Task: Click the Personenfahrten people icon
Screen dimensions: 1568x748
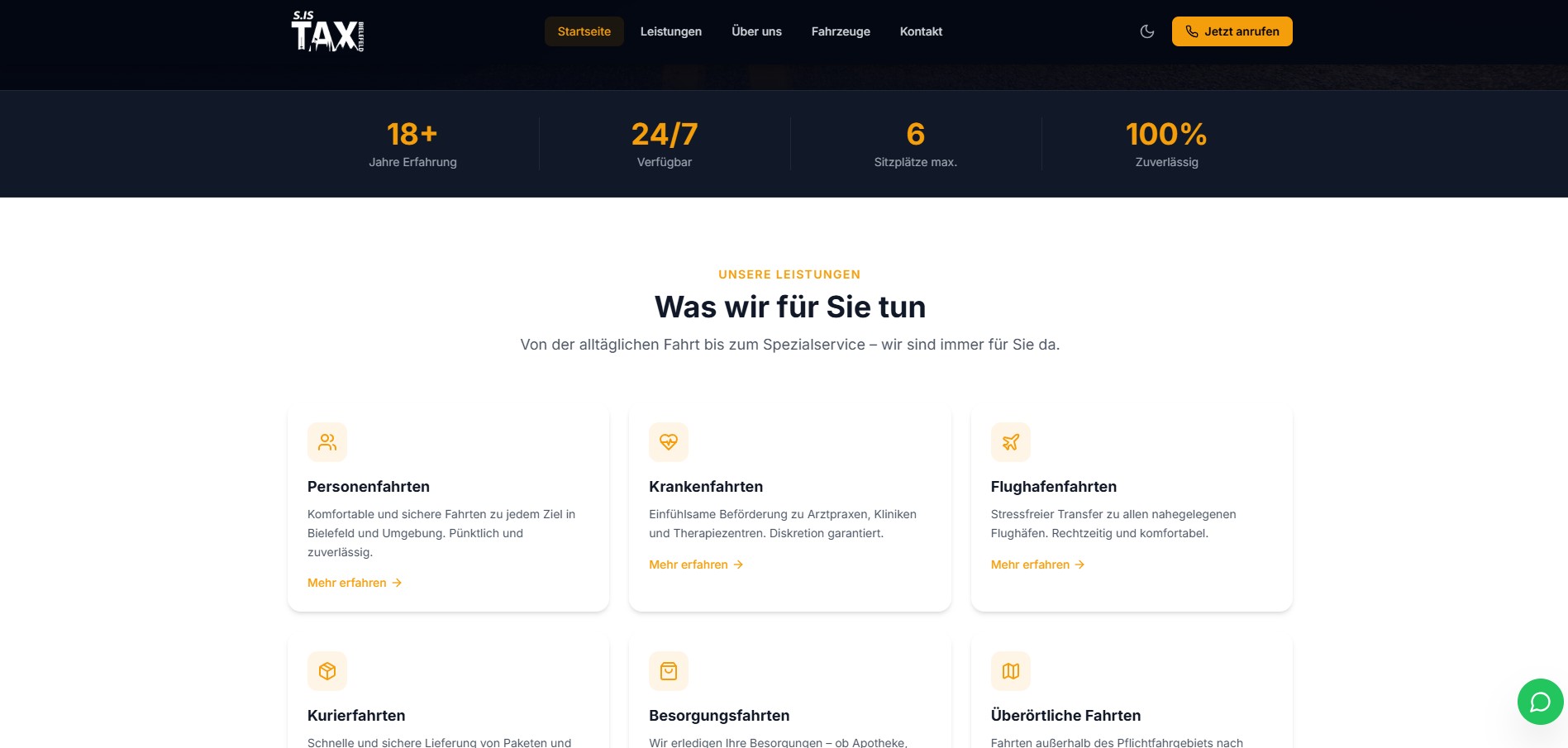Action: [x=327, y=442]
